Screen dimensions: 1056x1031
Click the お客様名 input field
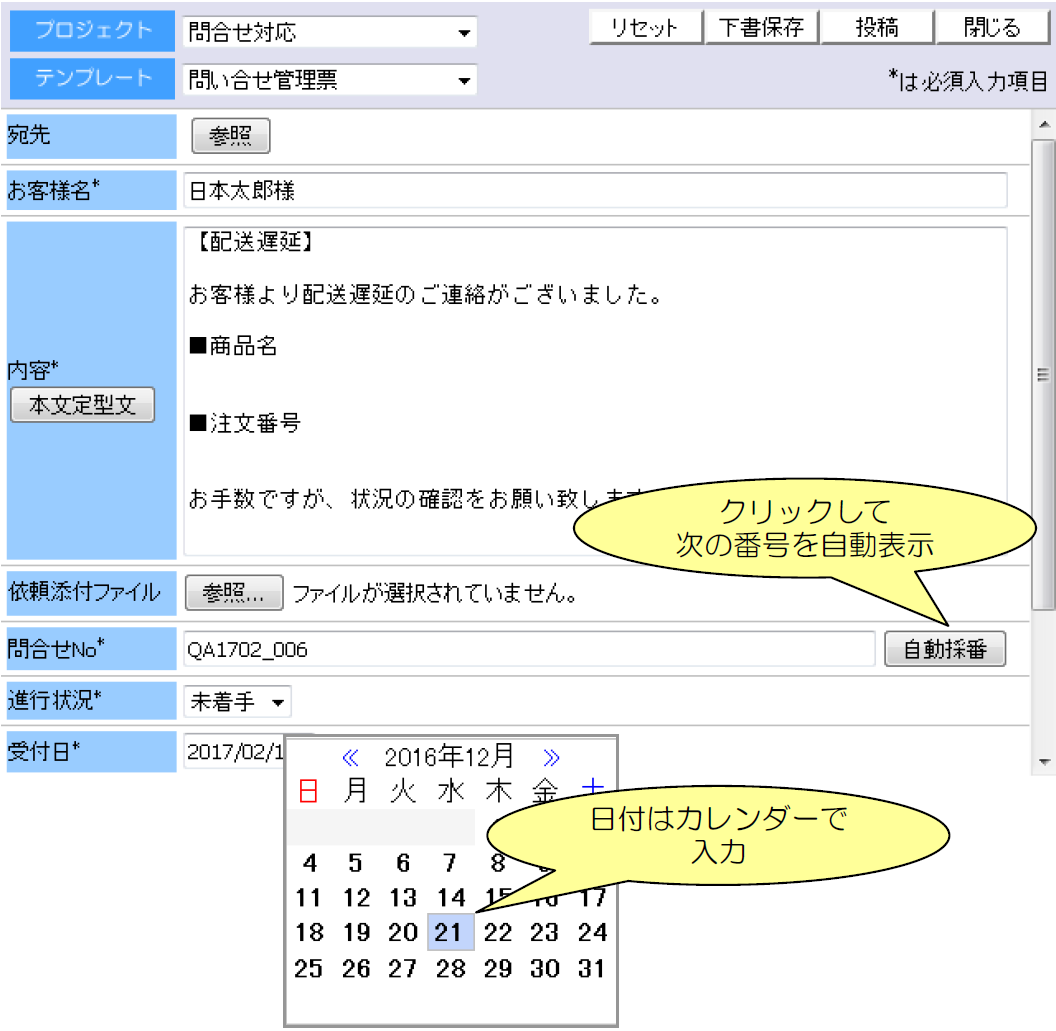point(595,191)
